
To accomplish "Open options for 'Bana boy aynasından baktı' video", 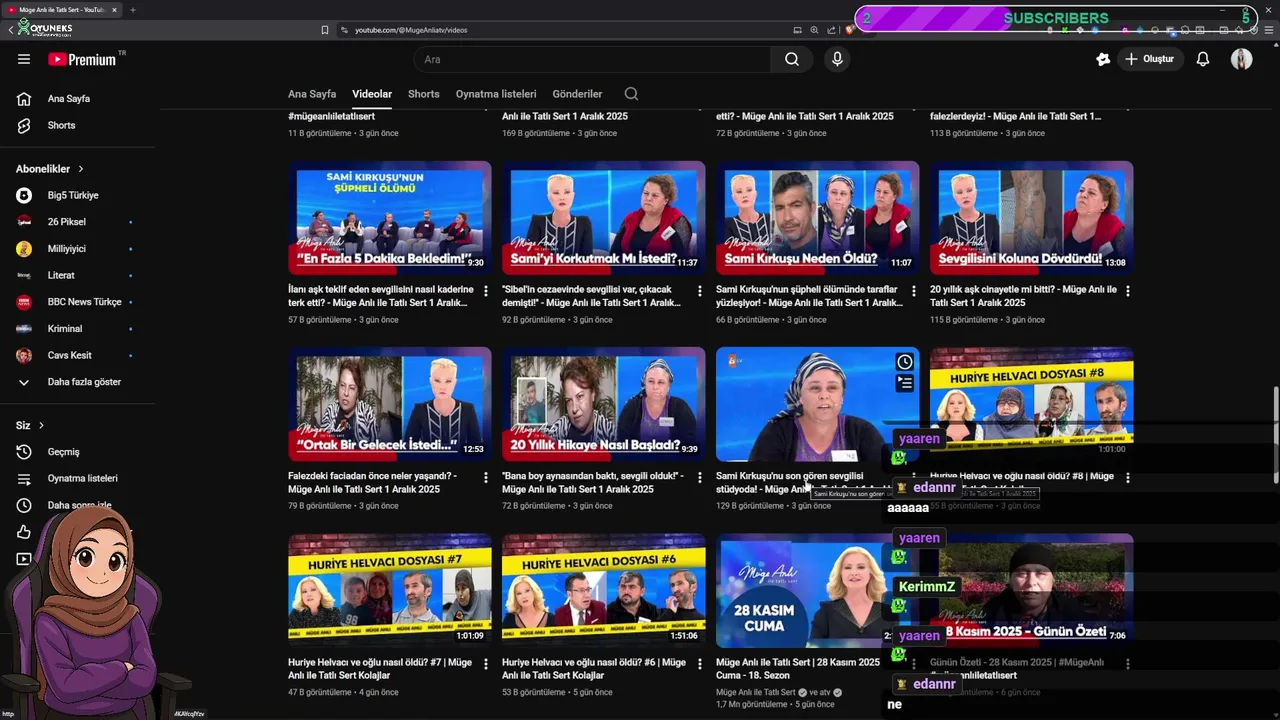I will [x=700, y=477].
